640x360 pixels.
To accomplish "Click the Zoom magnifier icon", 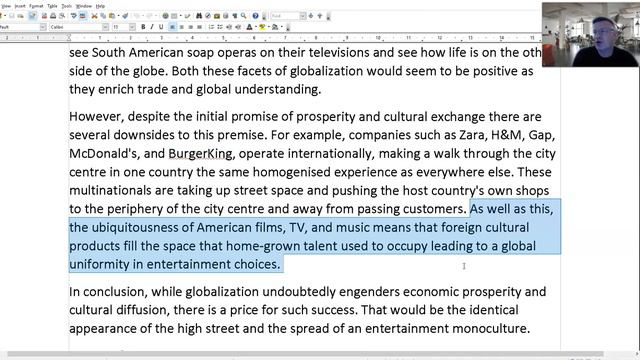I will point(244,16).
